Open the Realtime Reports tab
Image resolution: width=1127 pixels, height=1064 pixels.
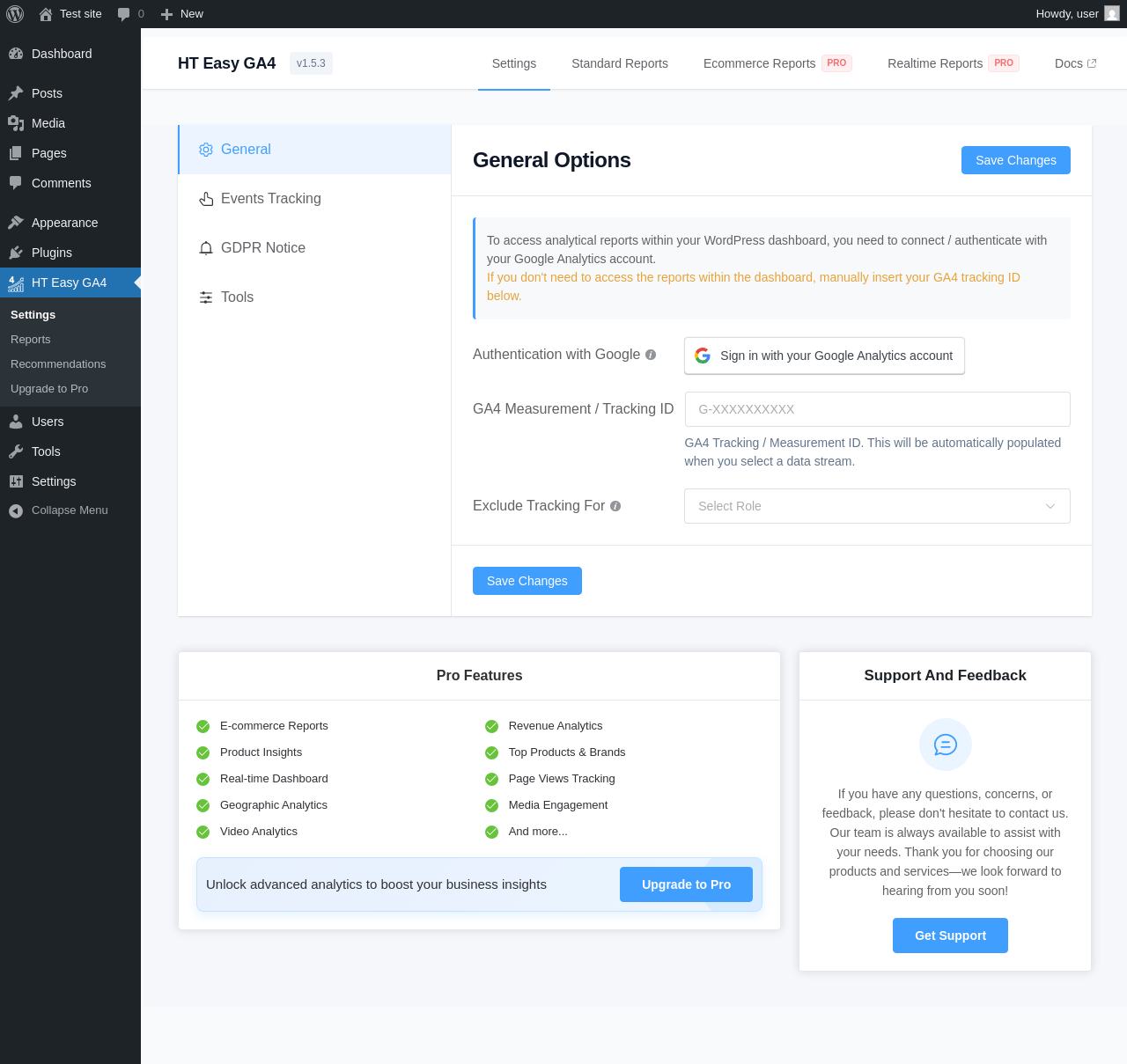(x=954, y=63)
